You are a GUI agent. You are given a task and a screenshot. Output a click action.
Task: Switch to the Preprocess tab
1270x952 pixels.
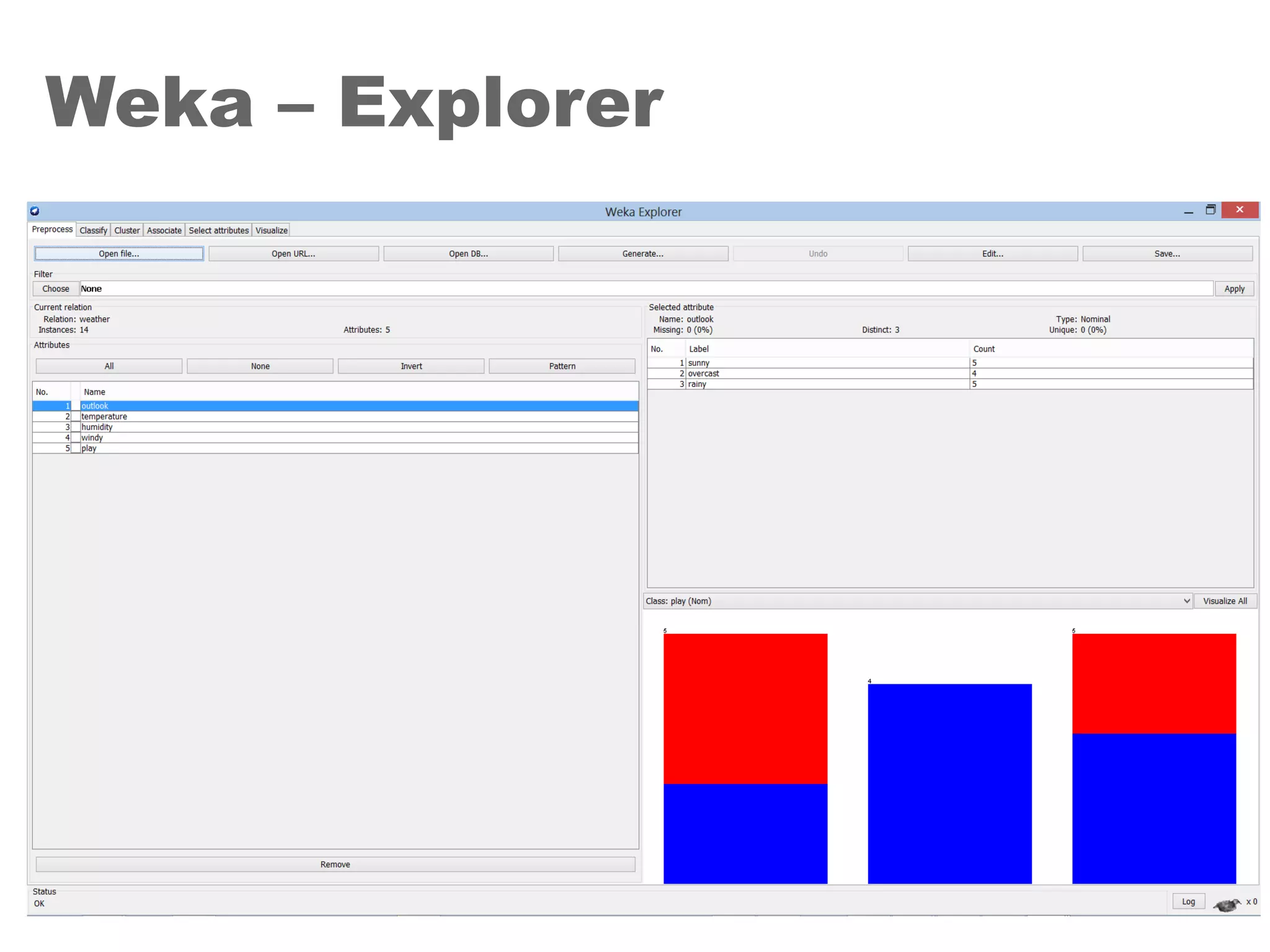tap(52, 229)
